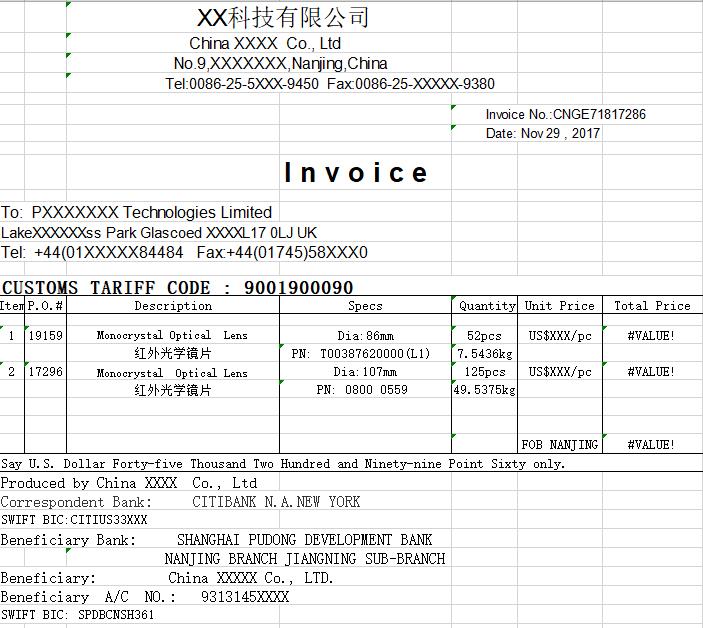Select the CUSTOMS TARIFF CODE 9001900090 row
Image resolution: width=703 pixels, height=628 pixels.
[178, 287]
